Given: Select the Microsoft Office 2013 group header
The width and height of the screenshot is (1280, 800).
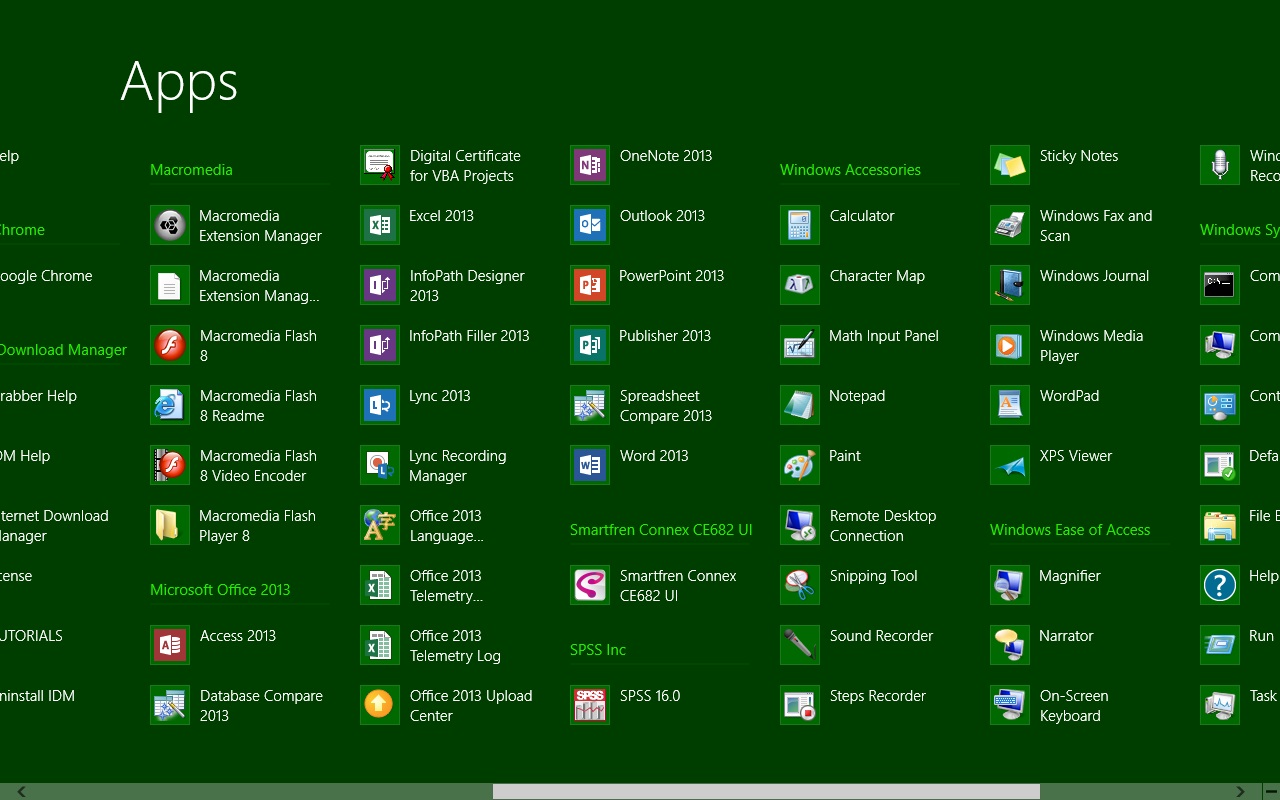Looking at the screenshot, I should click(220, 590).
